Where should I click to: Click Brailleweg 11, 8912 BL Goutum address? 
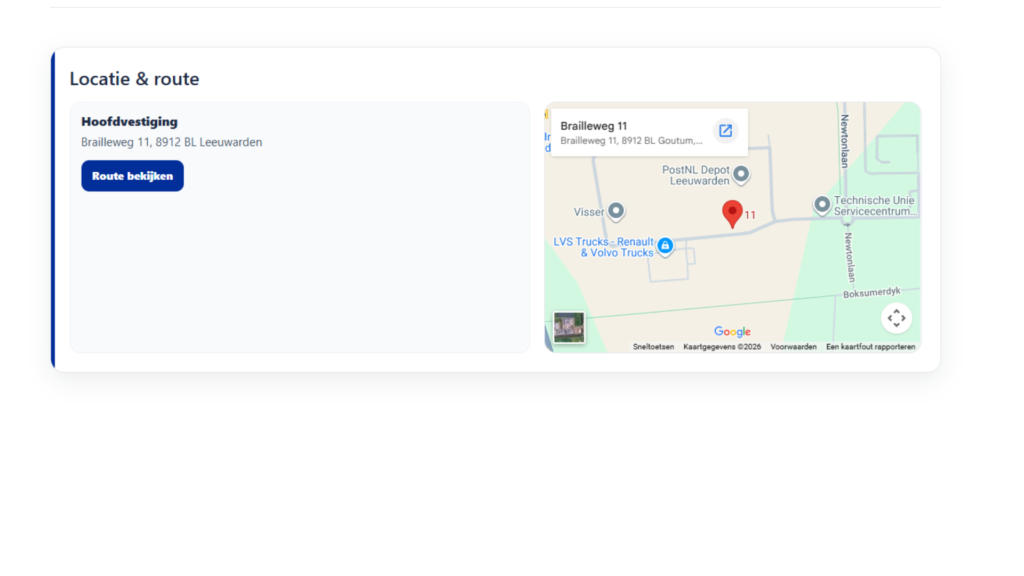pyautogui.click(x=632, y=140)
